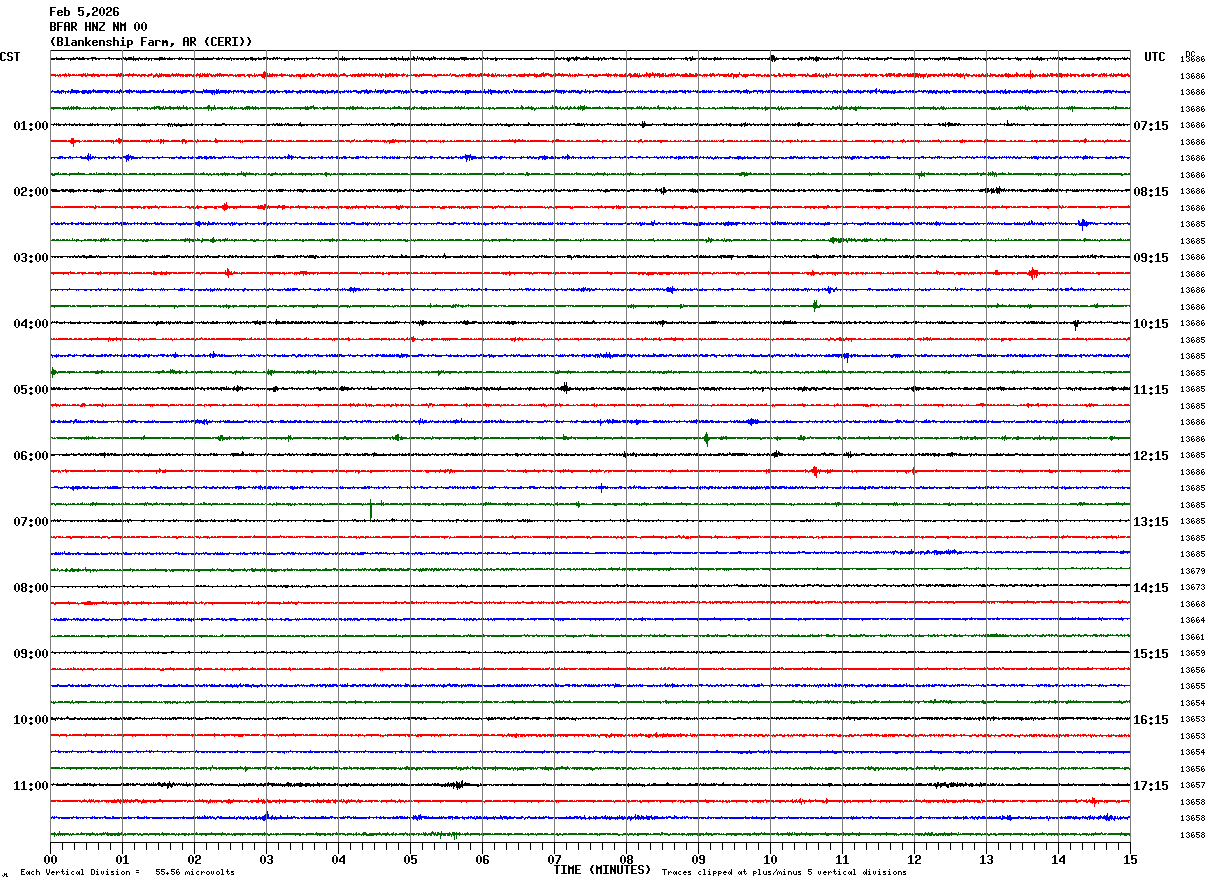Click the '11:00' CST time label

pyautogui.click(x=31, y=785)
